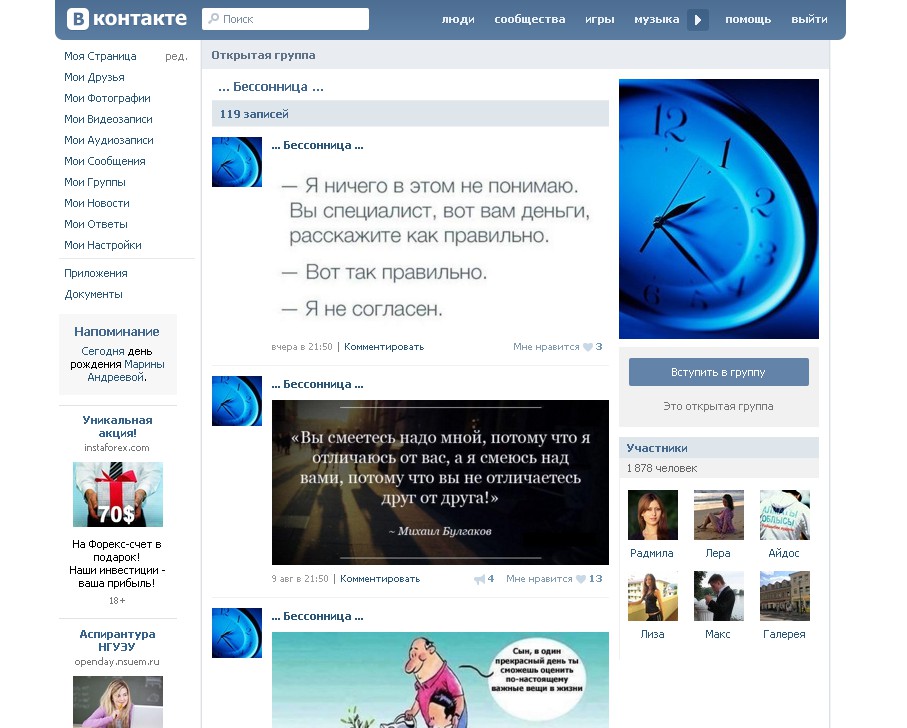907x728 pixels.
Task: Click the heart icon on the Bulgakov post
Action: point(581,579)
